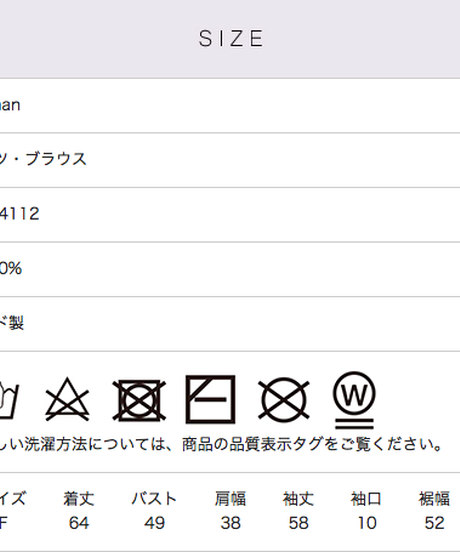Screen dimensions: 460x552
Task: Click the バスト value 49
Action: pyautogui.click(x=154, y=523)
